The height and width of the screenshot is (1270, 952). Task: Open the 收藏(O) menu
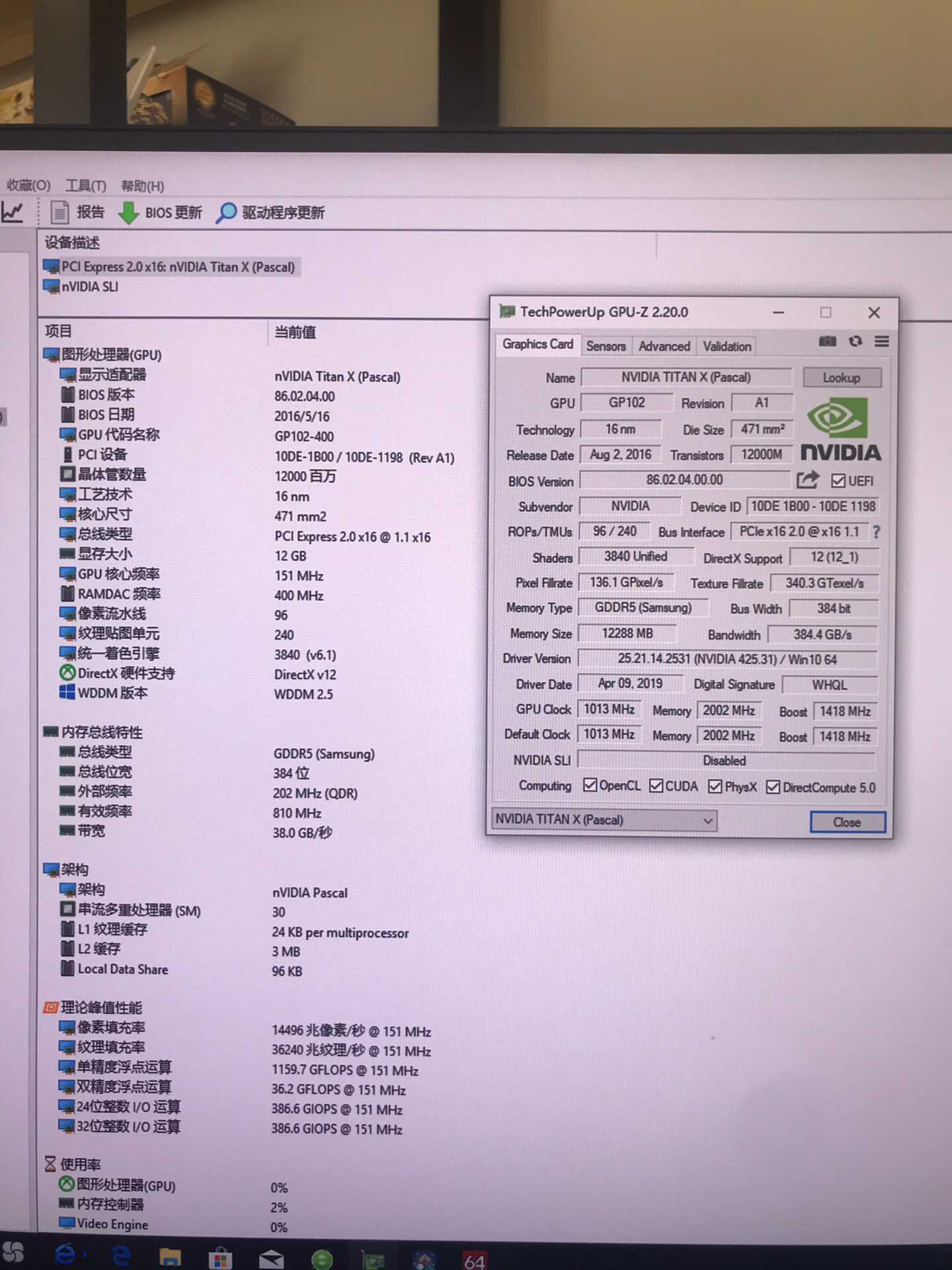tap(28, 185)
